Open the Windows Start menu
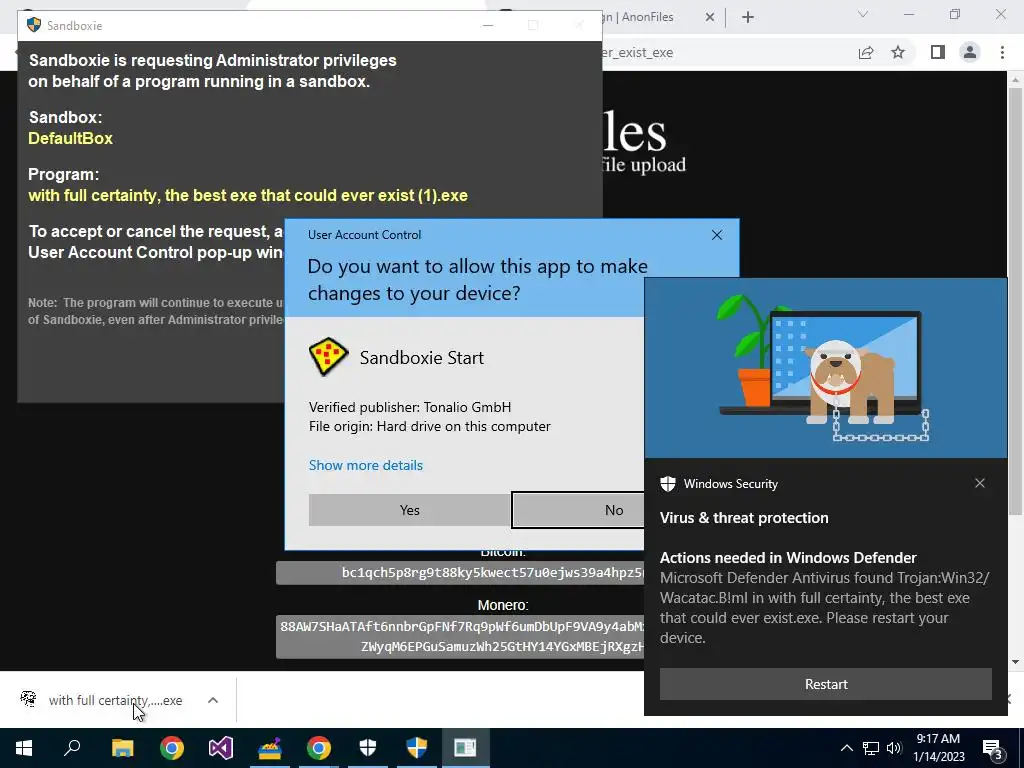 pos(24,748)
